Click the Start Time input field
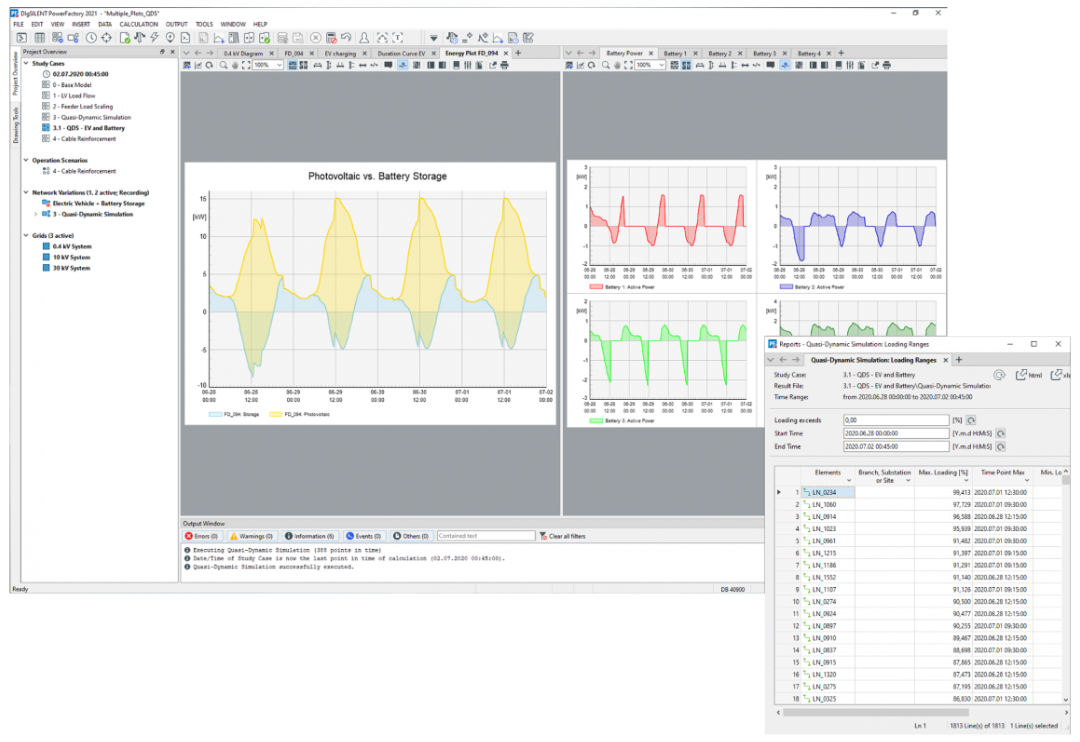Image resolution: width=1080 pixels, height=742 pixels. coord(896,433)
